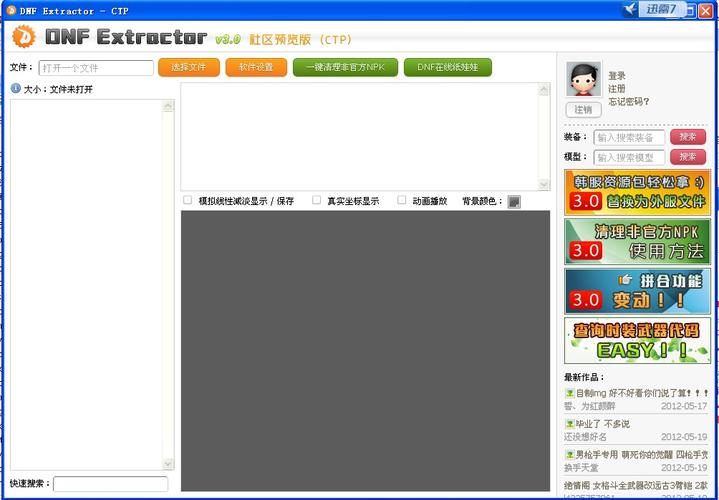Click the 选择文件 orange button

pos(188,67)
